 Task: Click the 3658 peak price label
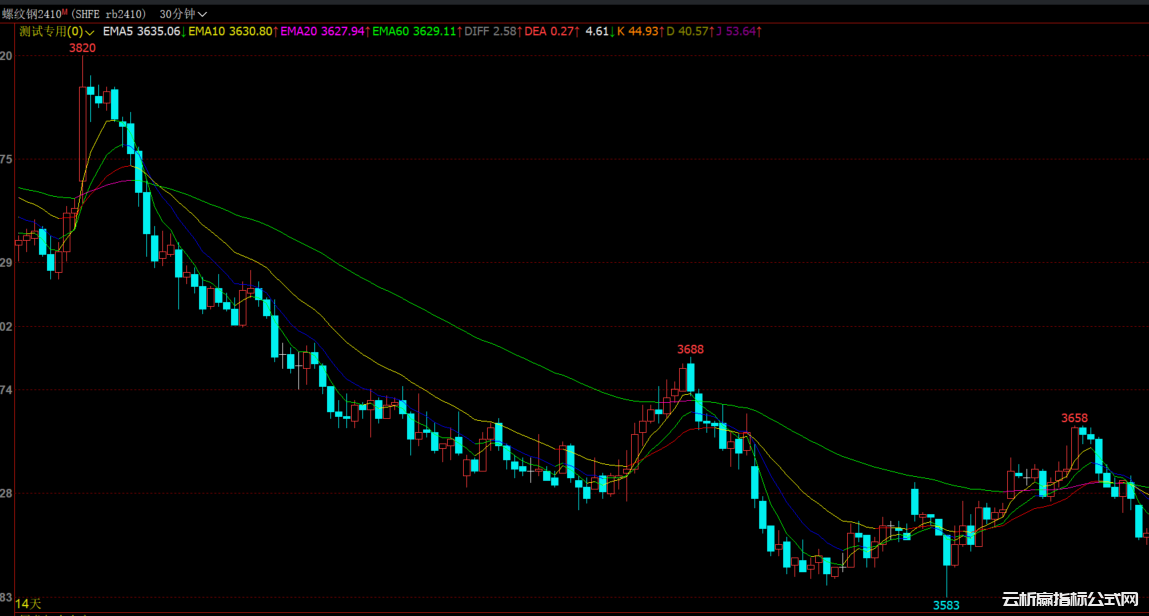(1074, 419)
